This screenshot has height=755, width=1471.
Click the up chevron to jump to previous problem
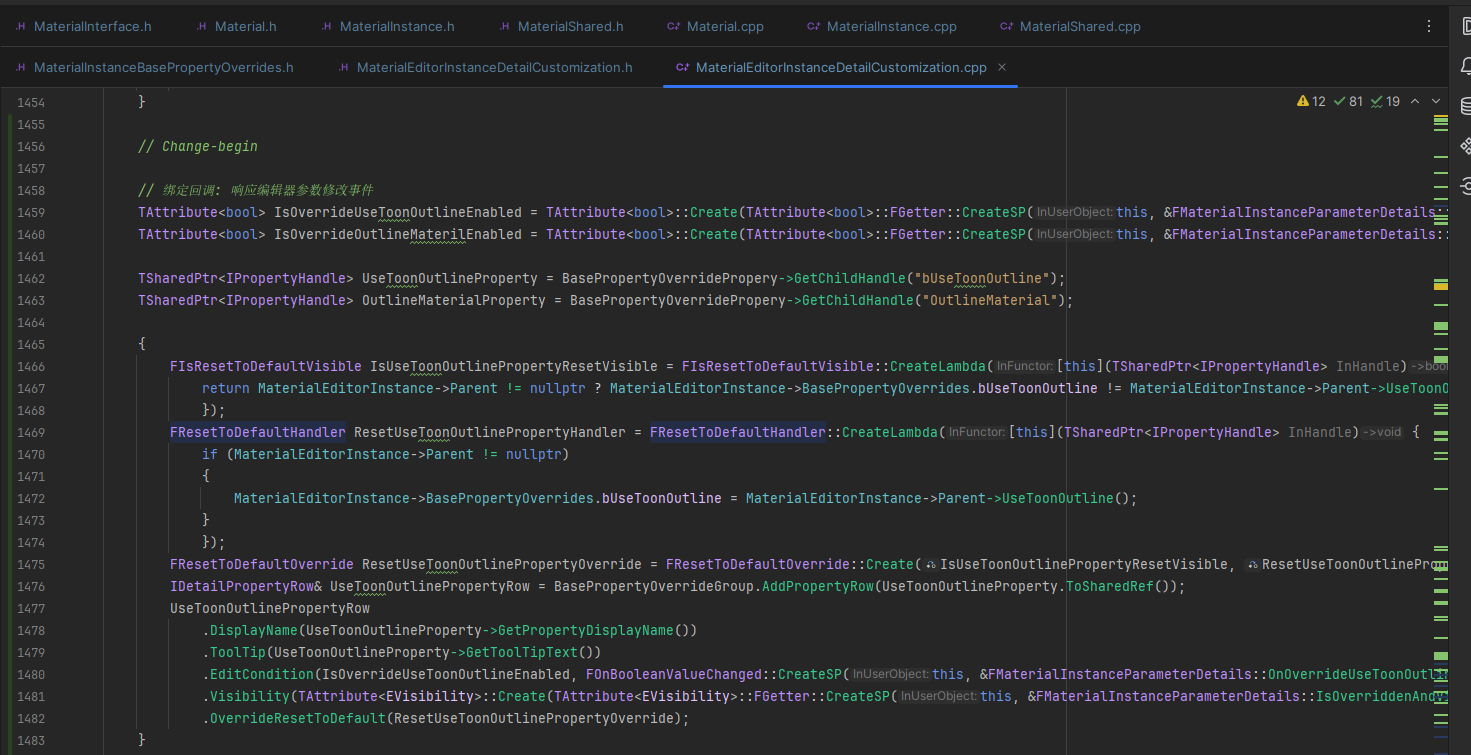pos(1415,100)
